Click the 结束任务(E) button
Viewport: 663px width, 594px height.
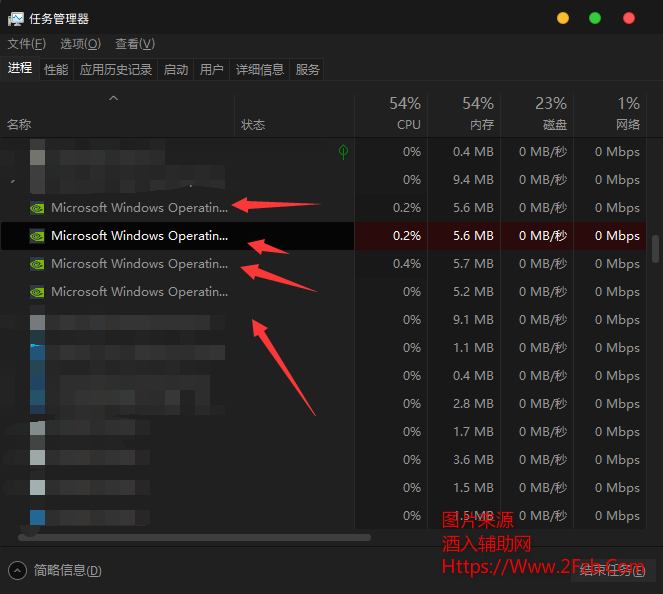tap(613, 570)
